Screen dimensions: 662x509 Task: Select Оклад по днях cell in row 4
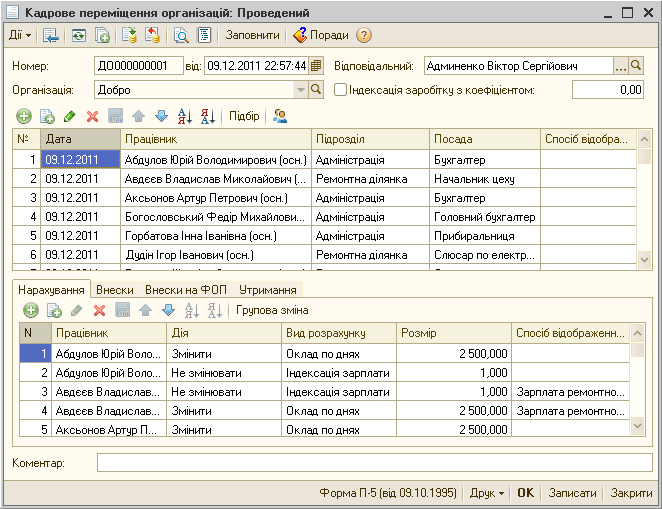click(x=339, y=411)
